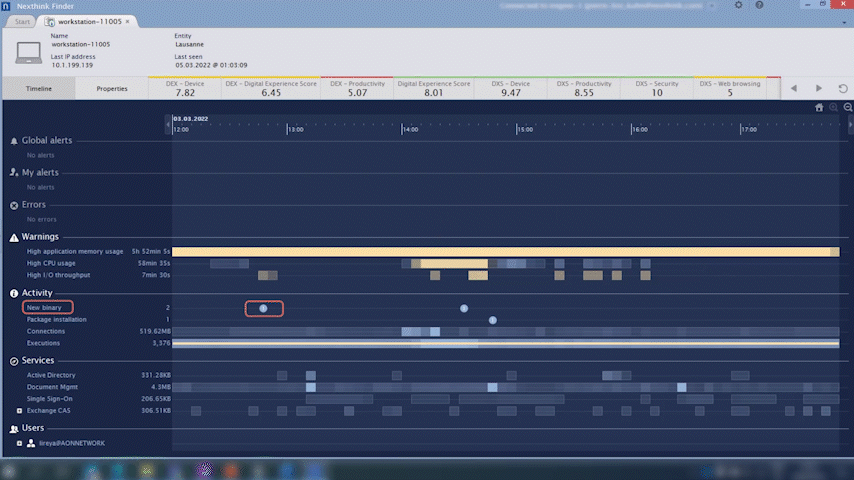
Task: Close the workstation-11005 tab
Action: point(127,21)
